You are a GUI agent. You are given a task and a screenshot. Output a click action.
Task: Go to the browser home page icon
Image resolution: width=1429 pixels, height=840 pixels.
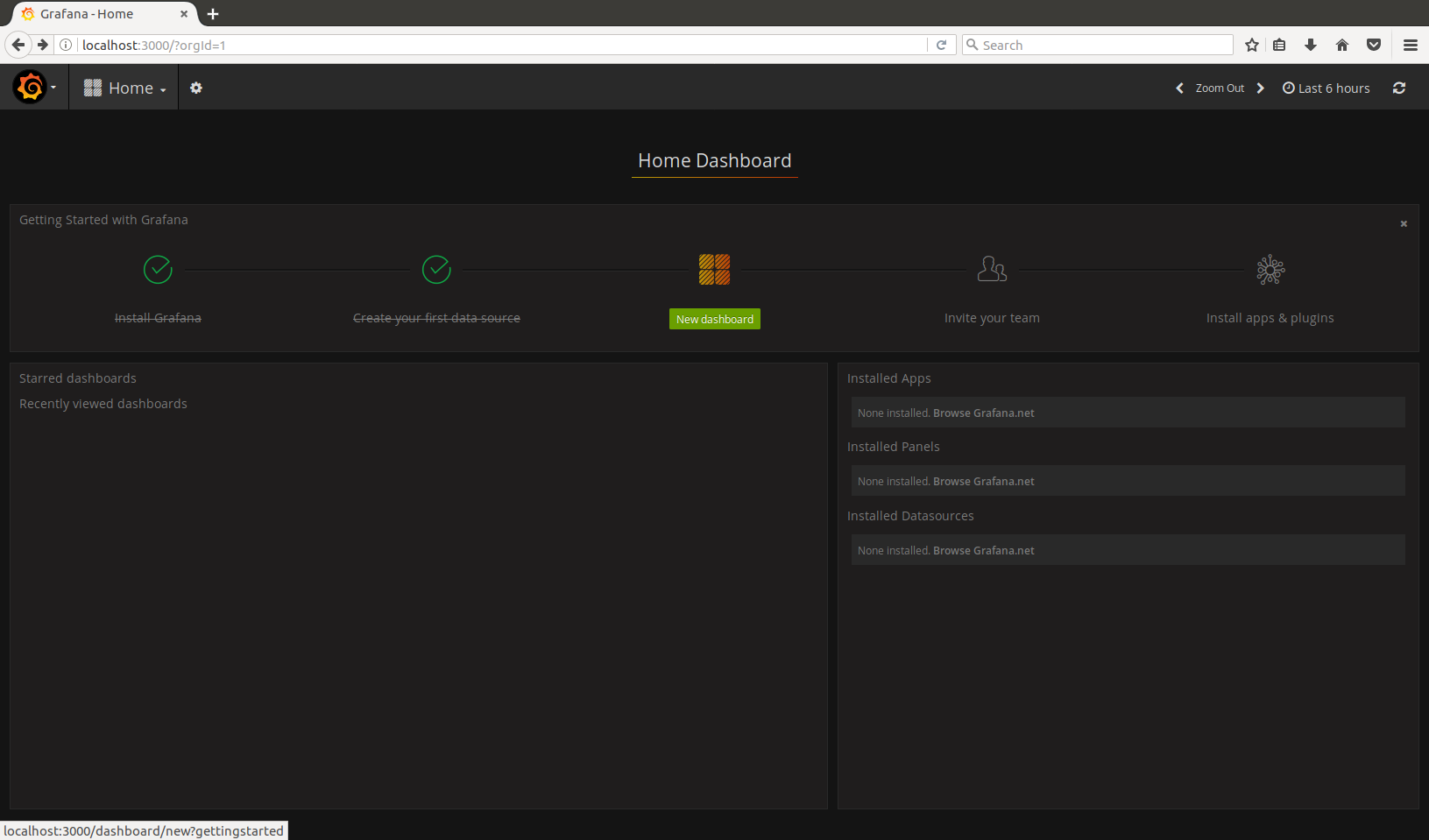[x=1342, y=45]
